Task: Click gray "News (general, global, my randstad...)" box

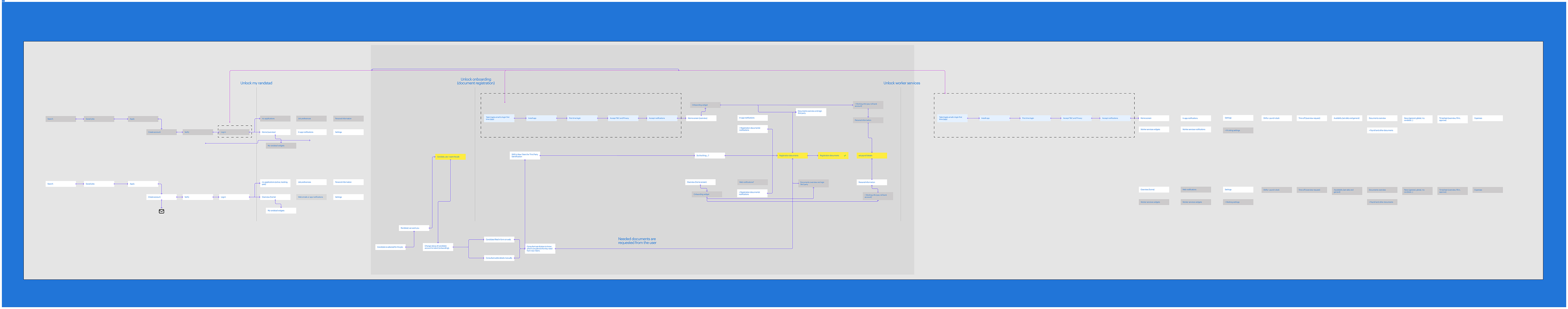Action: 1418,191
